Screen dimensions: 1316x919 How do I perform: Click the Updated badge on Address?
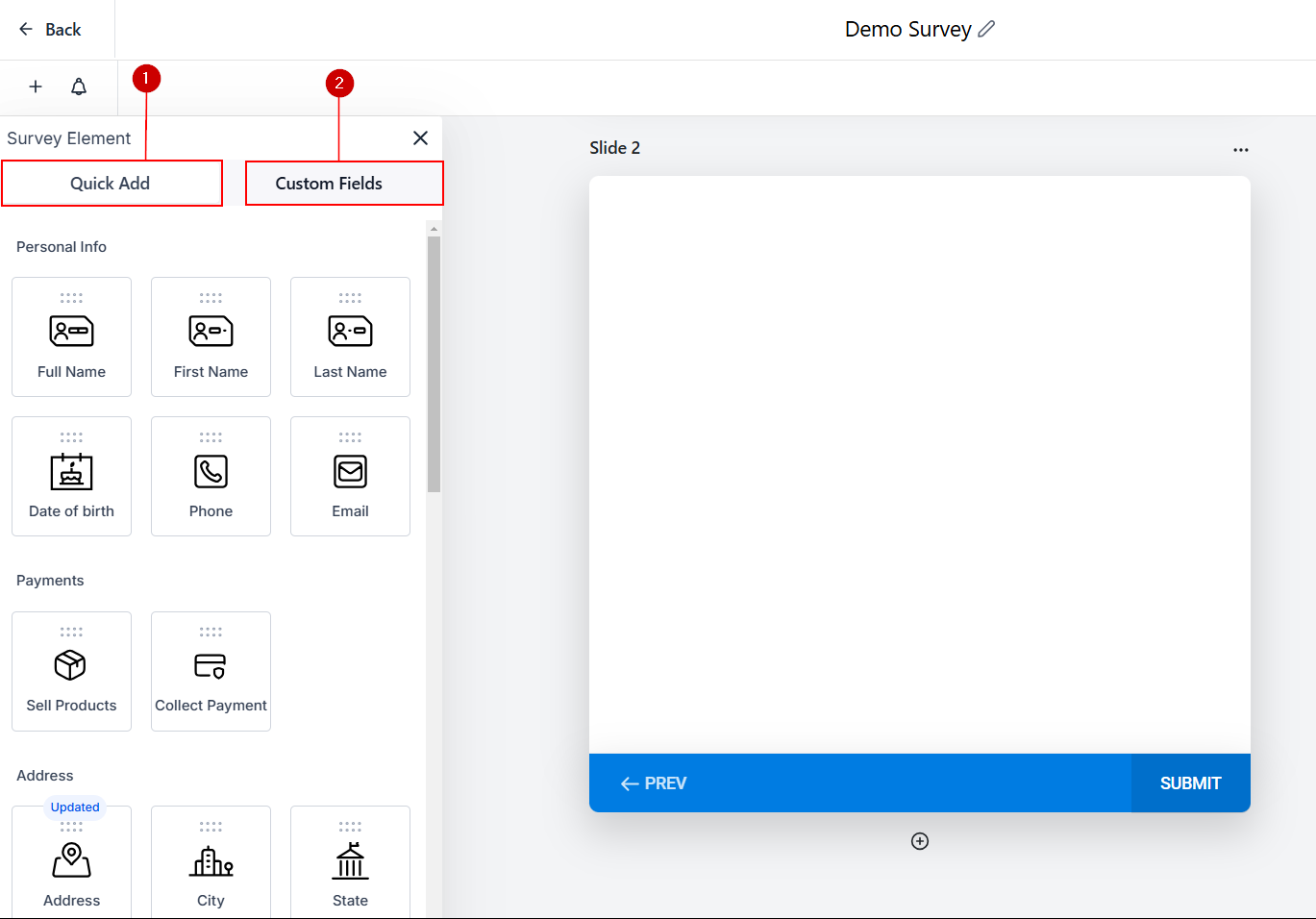pyautogui.click(x=75, y=807)
